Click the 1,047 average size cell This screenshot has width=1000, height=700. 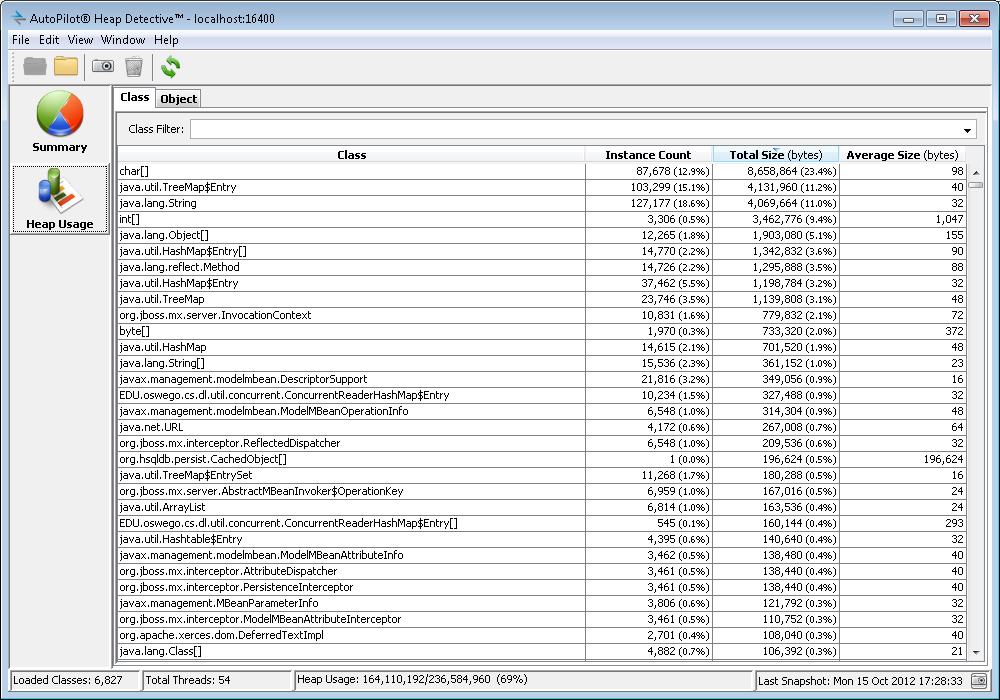[x=902, y=219]
